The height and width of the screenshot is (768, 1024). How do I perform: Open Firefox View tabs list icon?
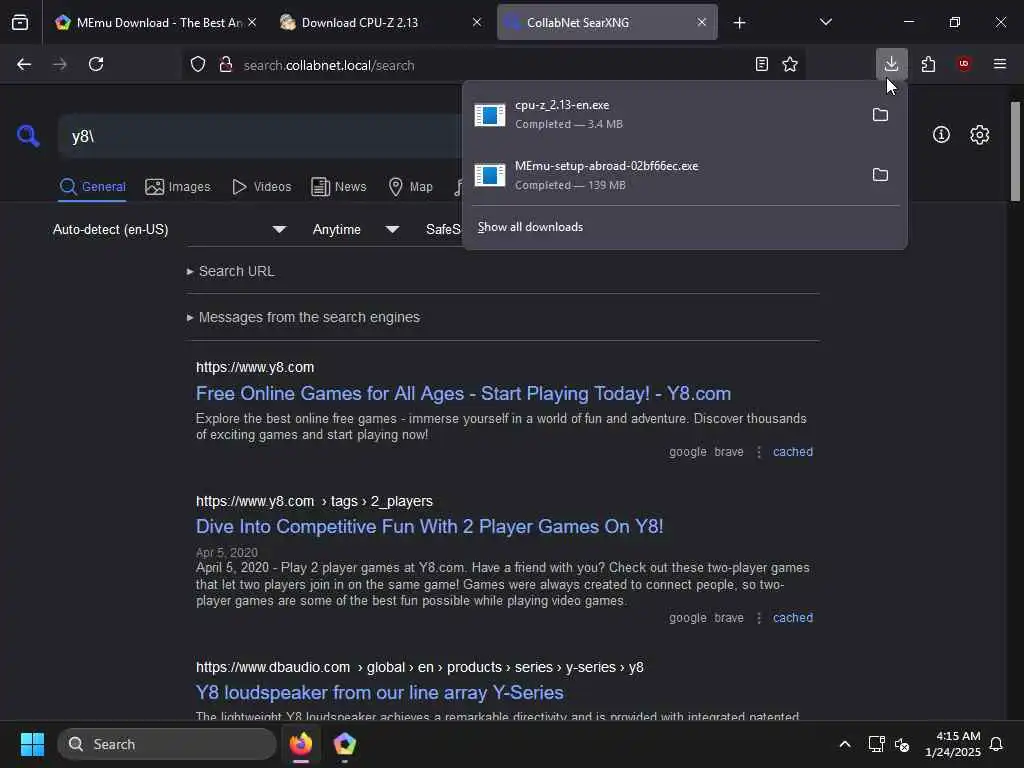click(x=20, y=22)
